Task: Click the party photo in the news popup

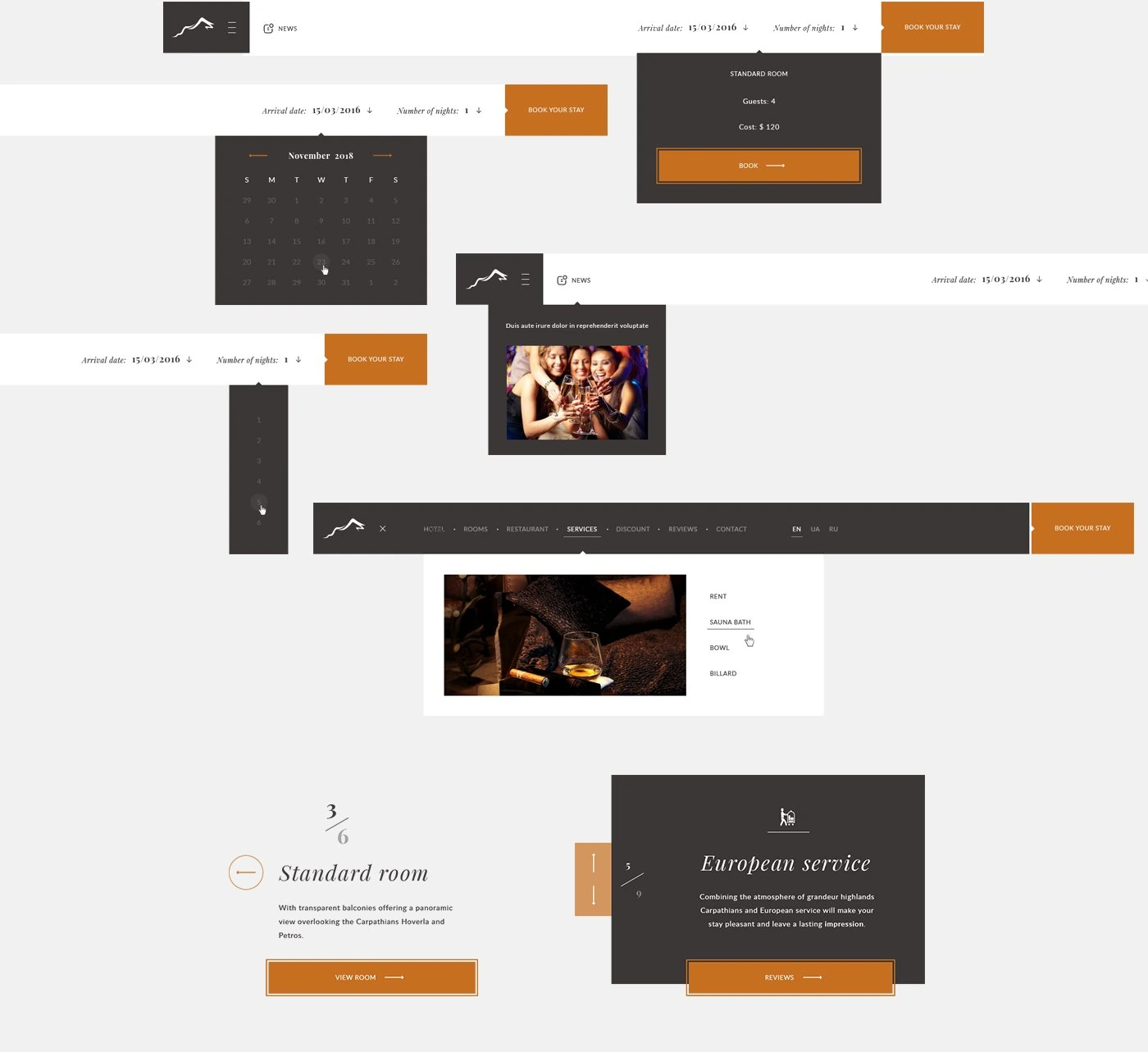Action: [x=577, y=393]
